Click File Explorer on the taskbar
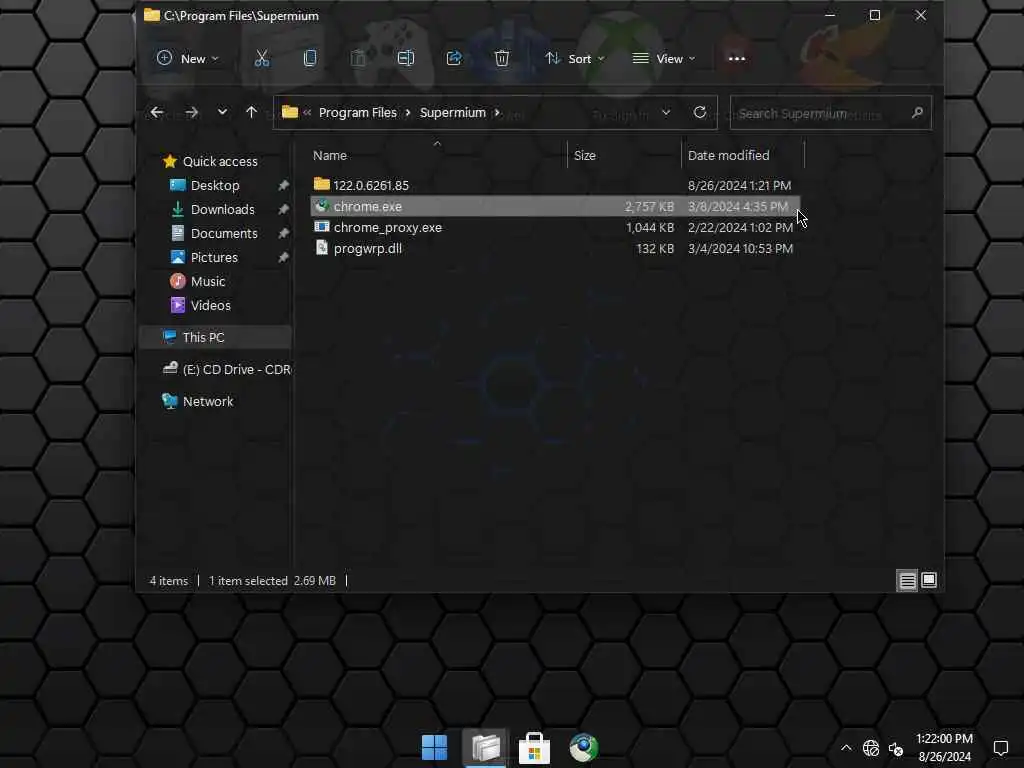This screenshot has height=768, width=1024. (x=485, y=748)
